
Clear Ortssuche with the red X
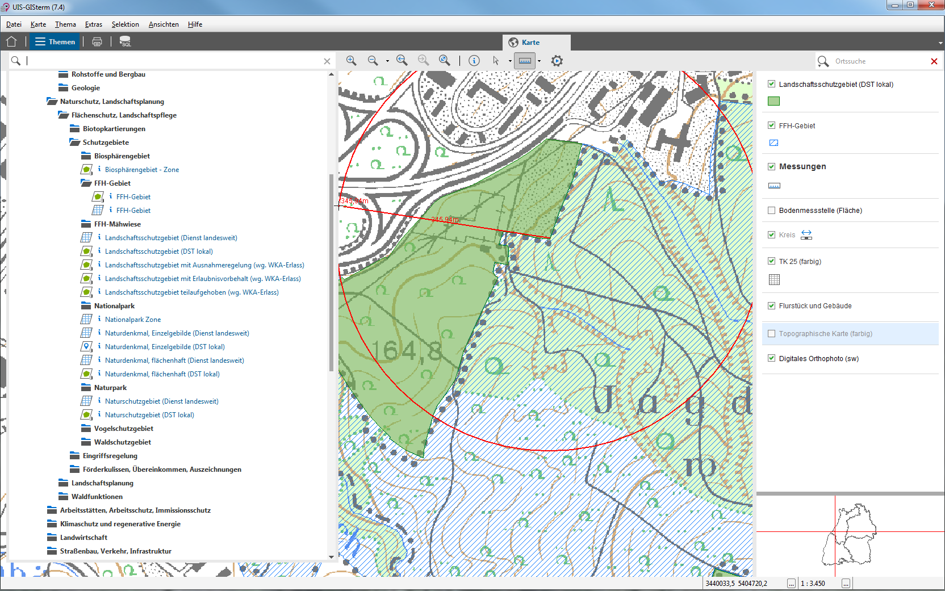pos(934,61)
